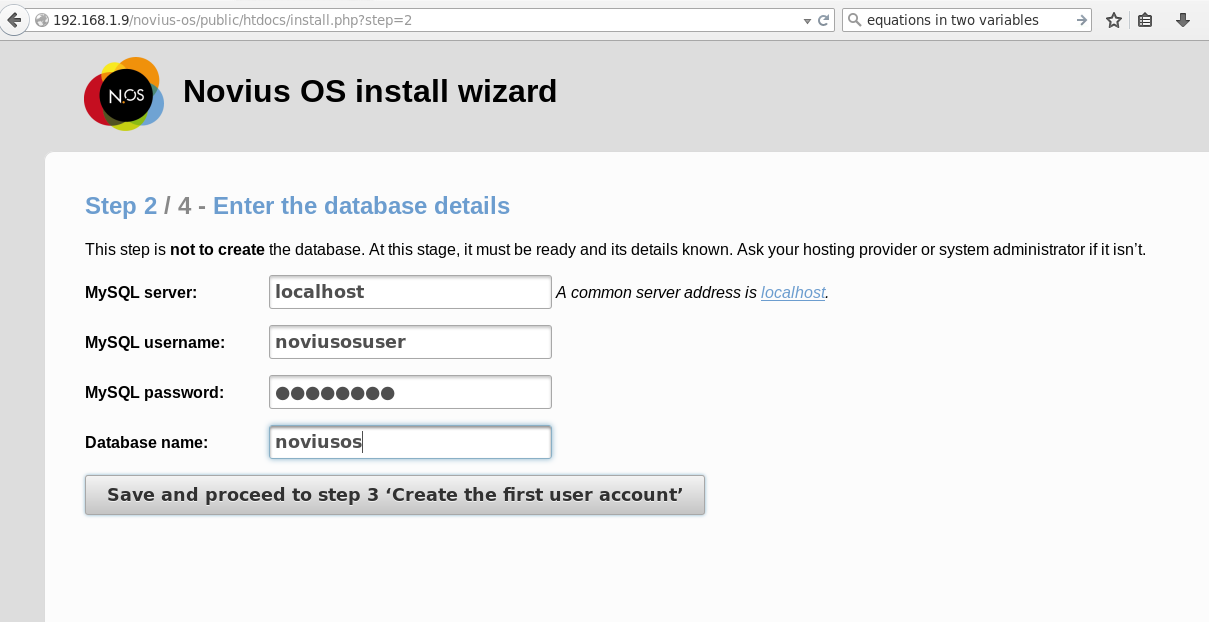The width and height of the screenshot is (1209, 622).
Task: Click the MySQL server input field
Action: click(410, 292)
